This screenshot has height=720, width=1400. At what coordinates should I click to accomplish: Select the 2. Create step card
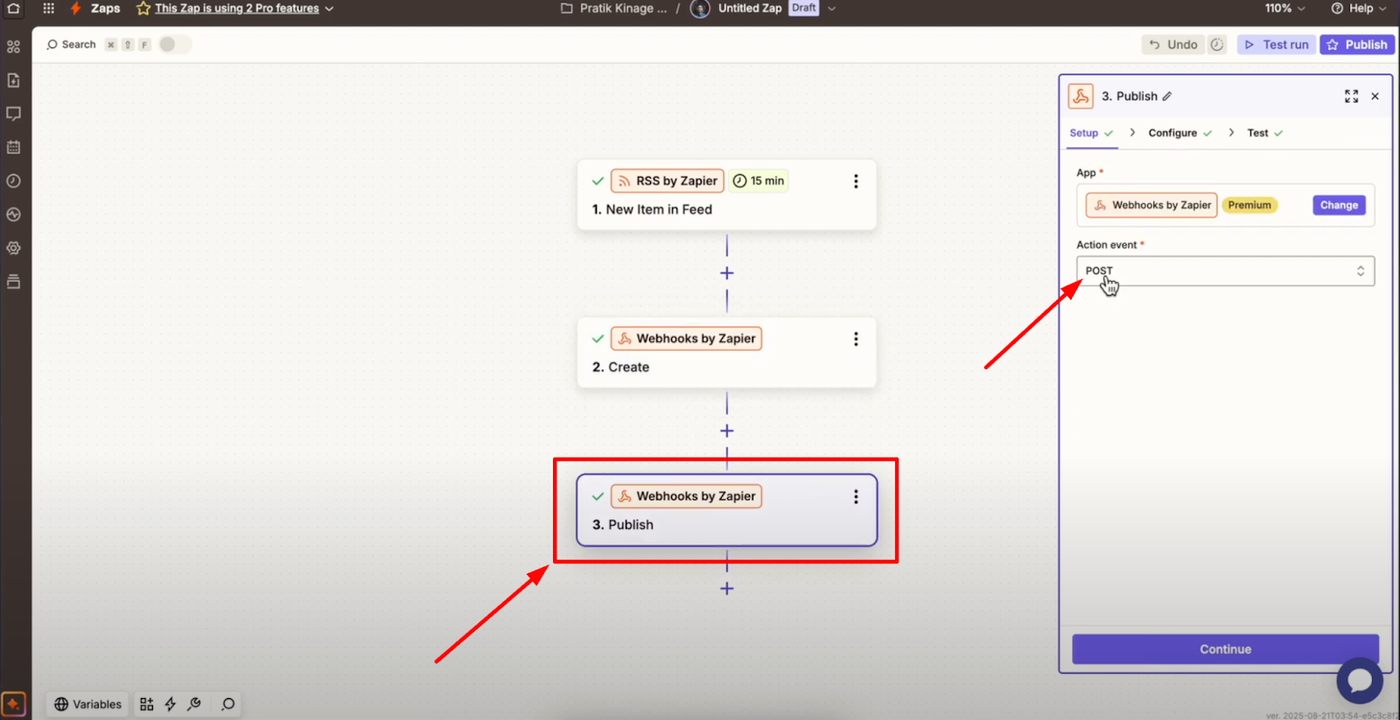[727, 353]
